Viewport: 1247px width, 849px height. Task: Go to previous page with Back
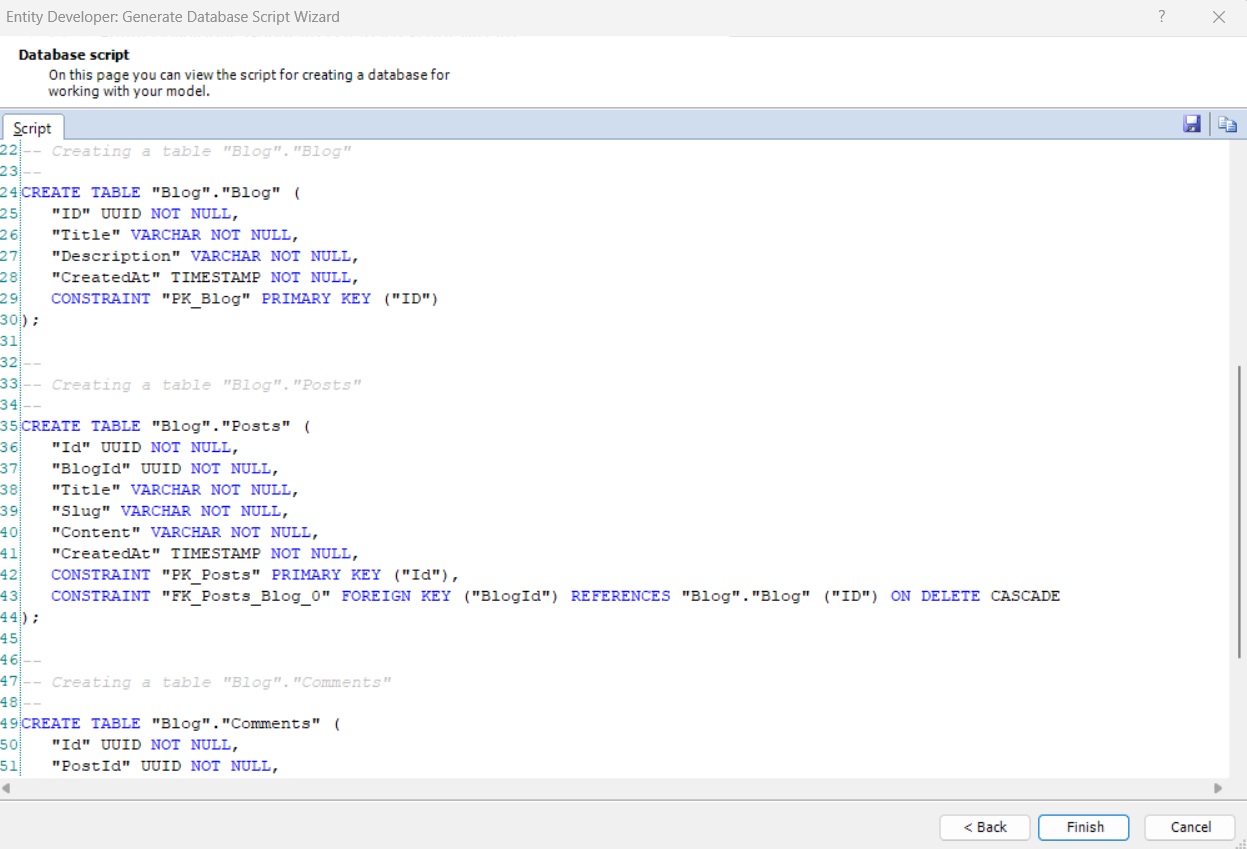pos(985,827)
